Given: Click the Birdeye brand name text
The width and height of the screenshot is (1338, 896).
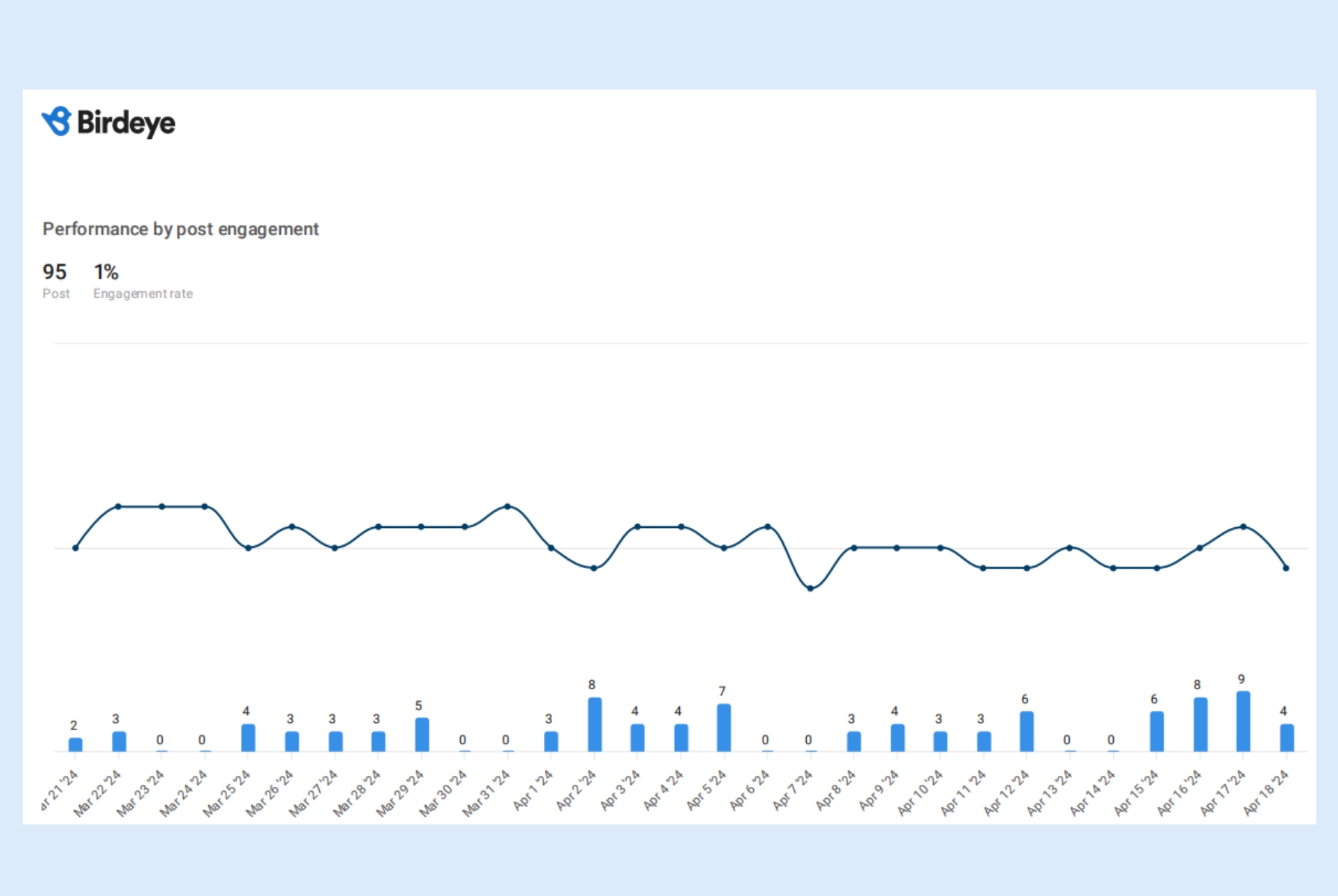Looking at the screenshot, I should (126, 122).
